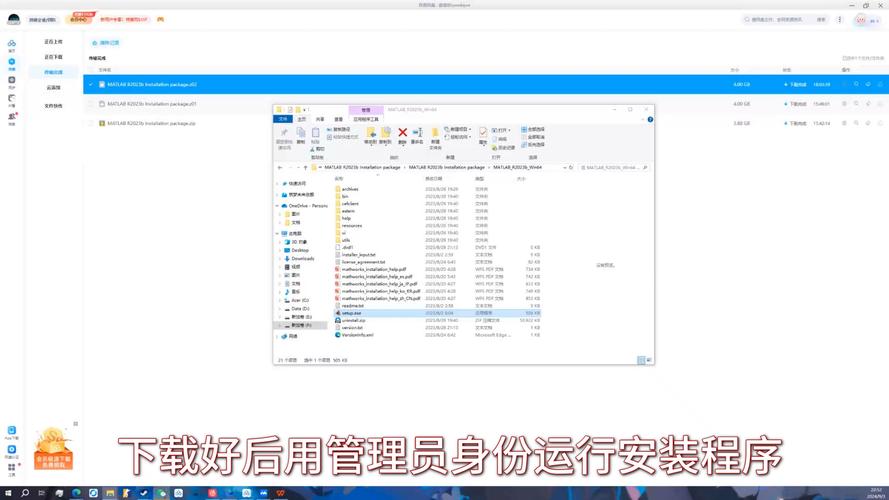889x500 pixels.
Task: Check the Installation package.zip row checkbox
Action: click(91, 123)
